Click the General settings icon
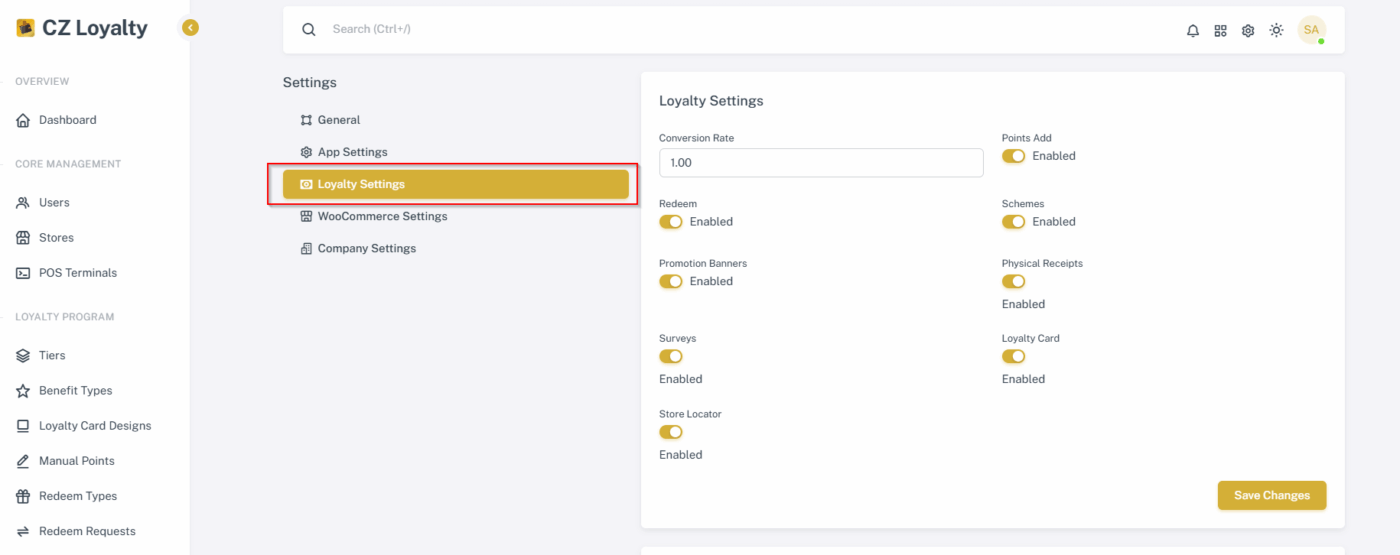Image resolution: width=1400 pixels, height=555 pixels. tap(306, 120)
